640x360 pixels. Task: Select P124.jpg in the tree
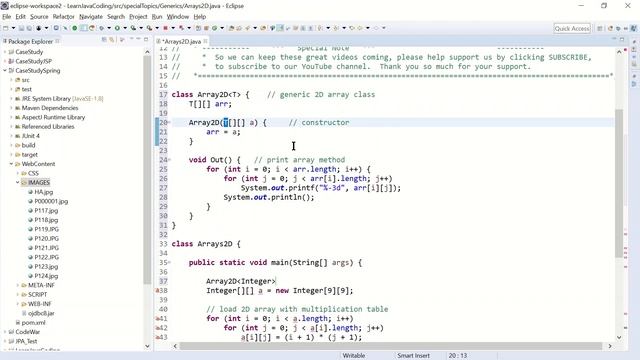click(x=46, y=276)
